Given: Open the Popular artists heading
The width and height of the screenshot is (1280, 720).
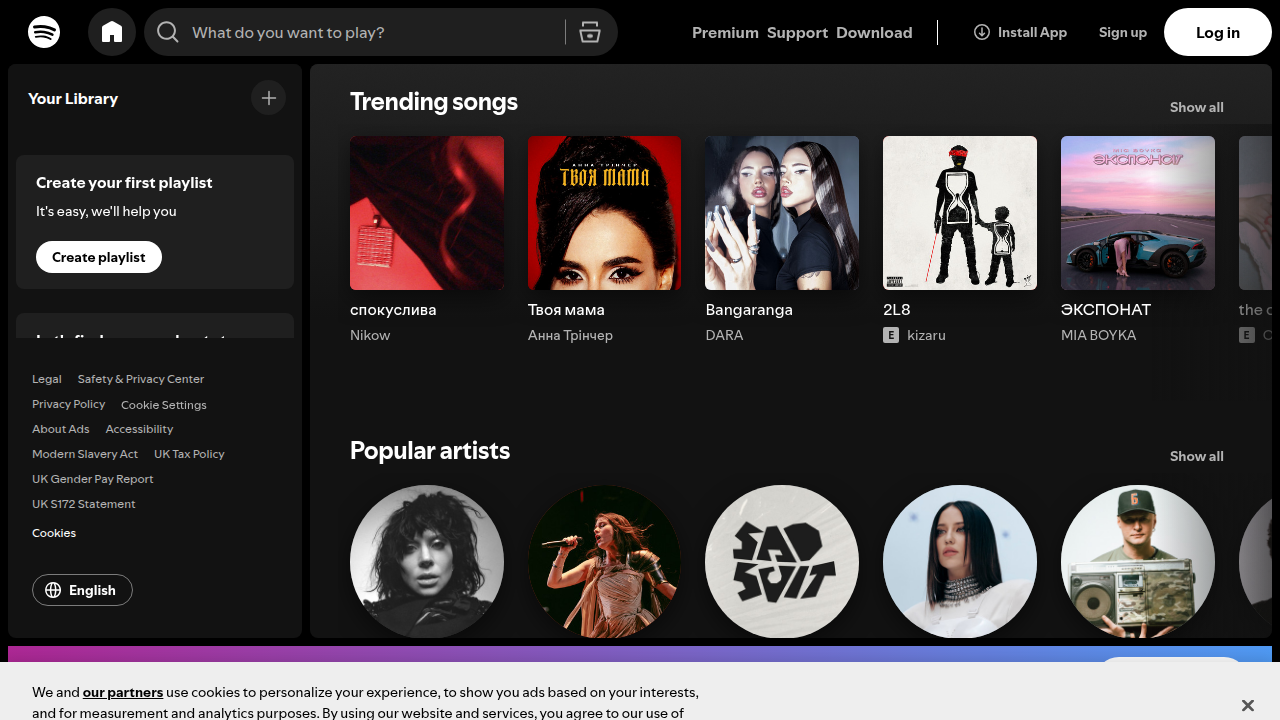Looking at the screenshot, I should (430, 451).
